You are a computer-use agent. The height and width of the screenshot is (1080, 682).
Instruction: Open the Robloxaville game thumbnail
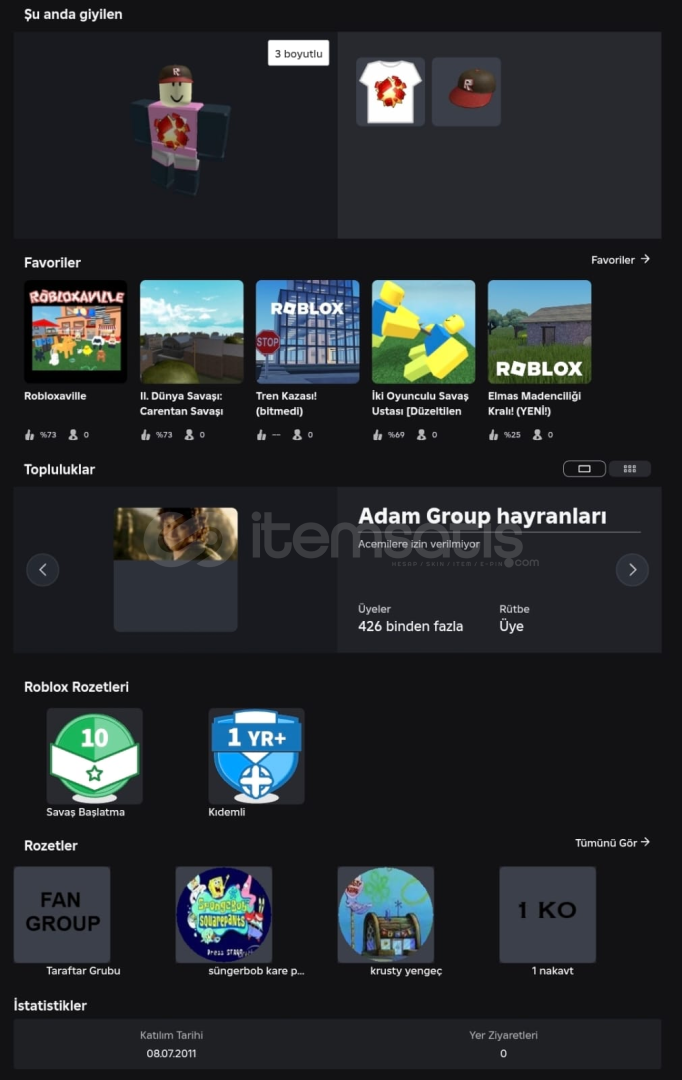[76, 331]
